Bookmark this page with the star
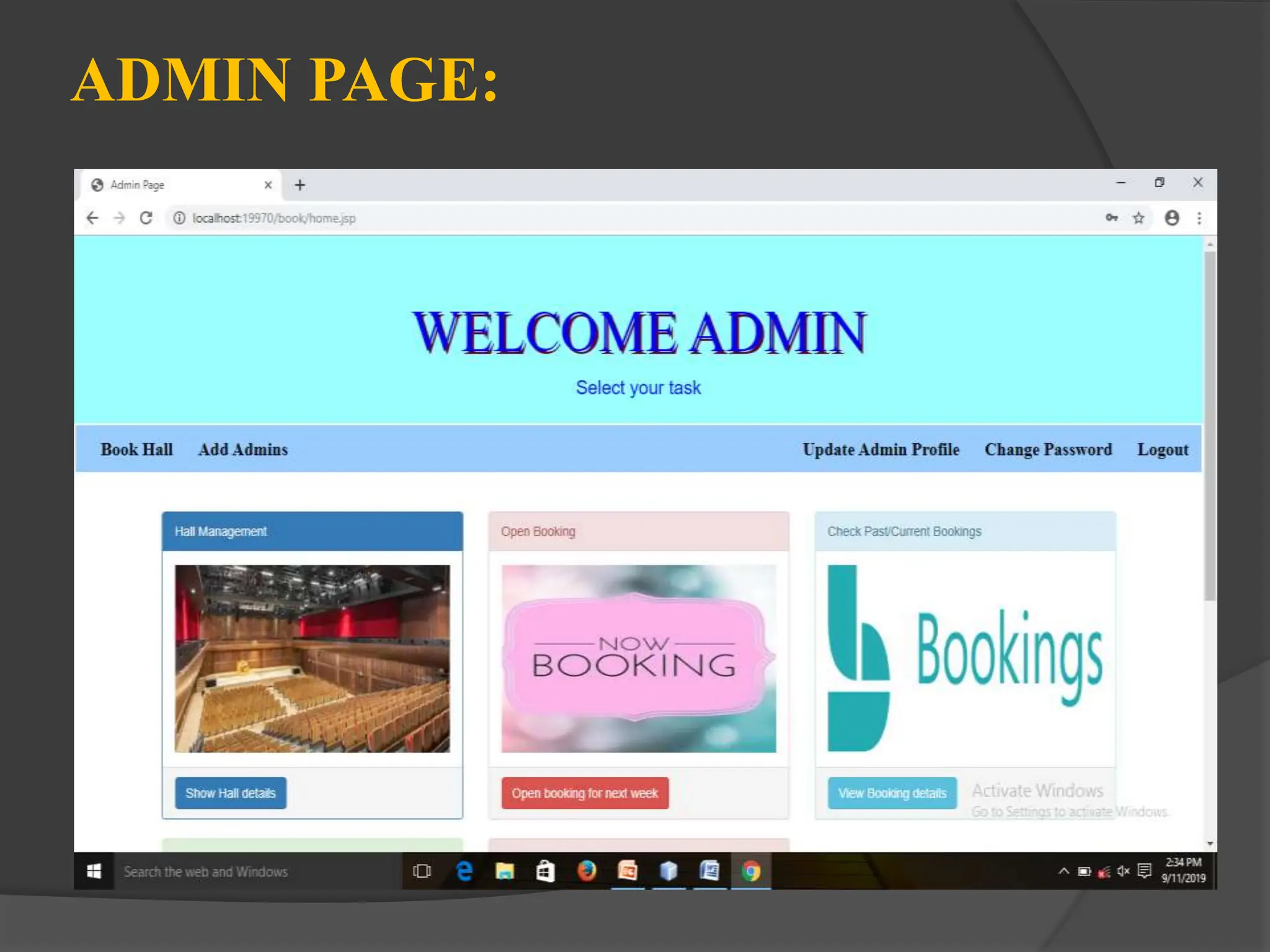Screen dimensions: 1270x952 [1139, 218]
